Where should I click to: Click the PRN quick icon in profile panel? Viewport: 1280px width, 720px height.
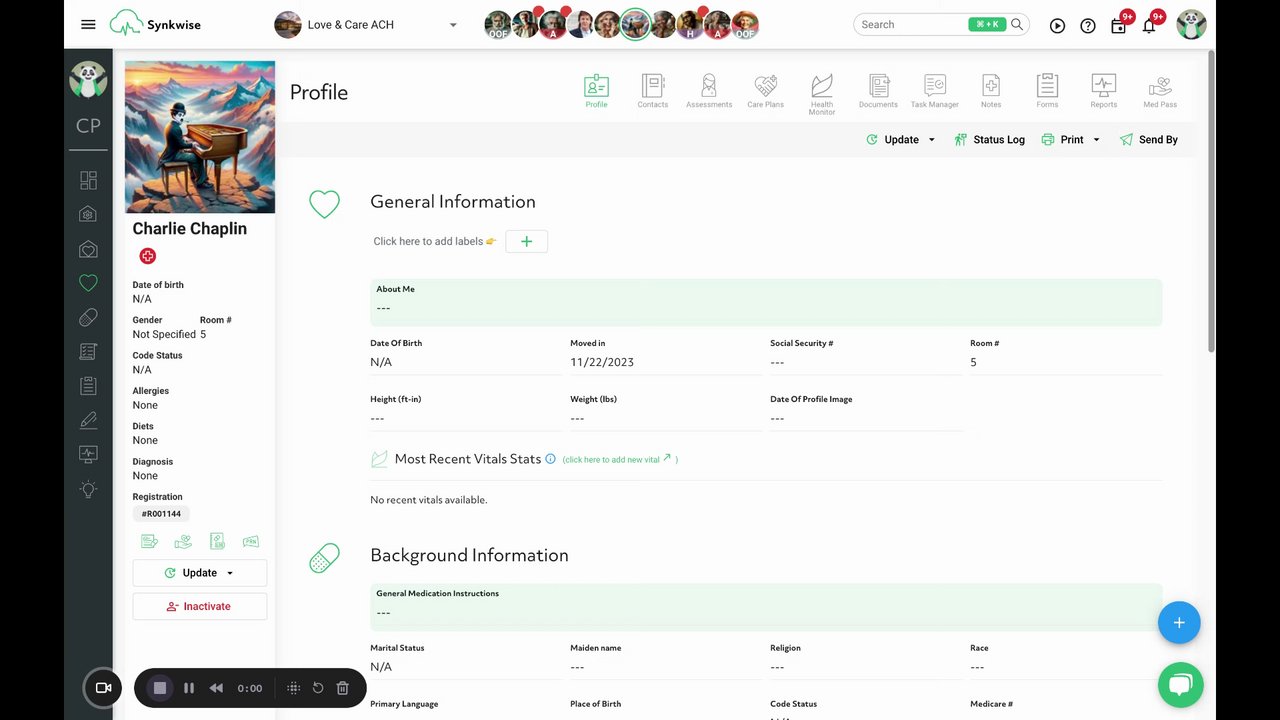(250, 541)
